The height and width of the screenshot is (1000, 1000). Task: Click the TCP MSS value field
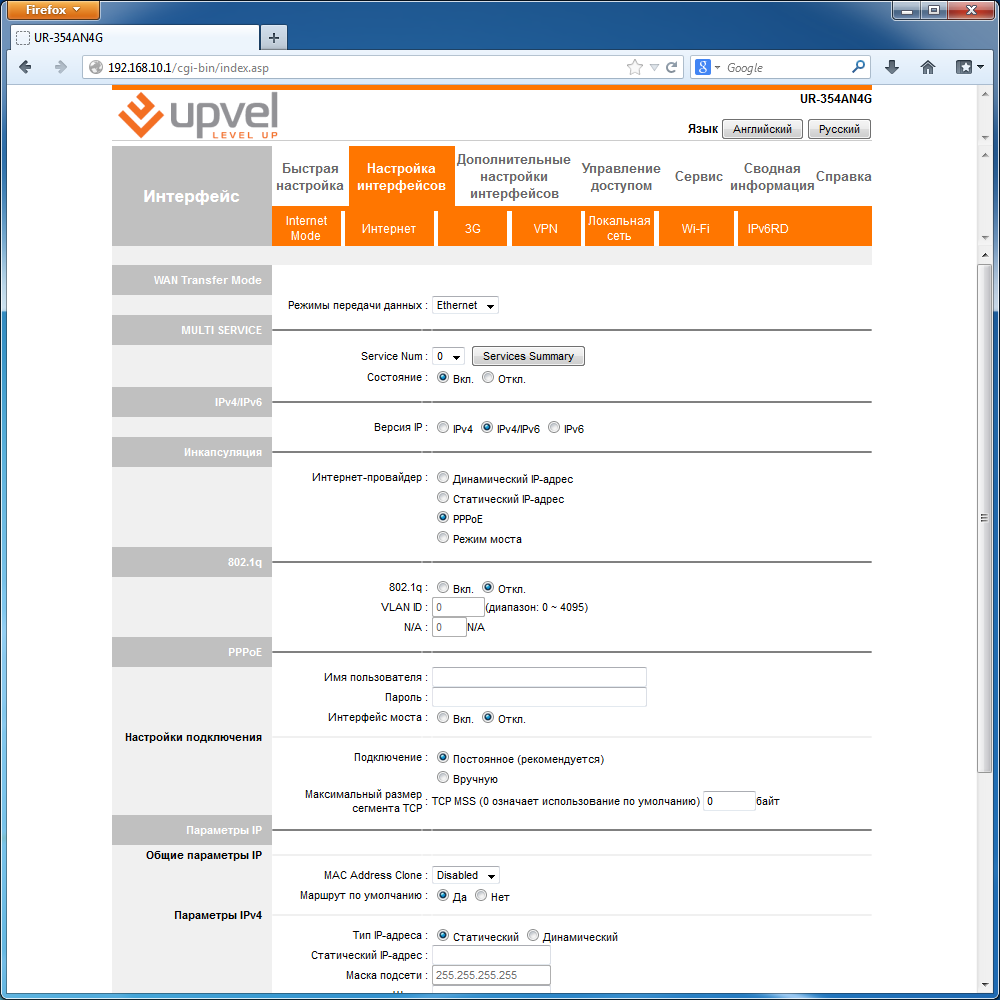point(729,801)
